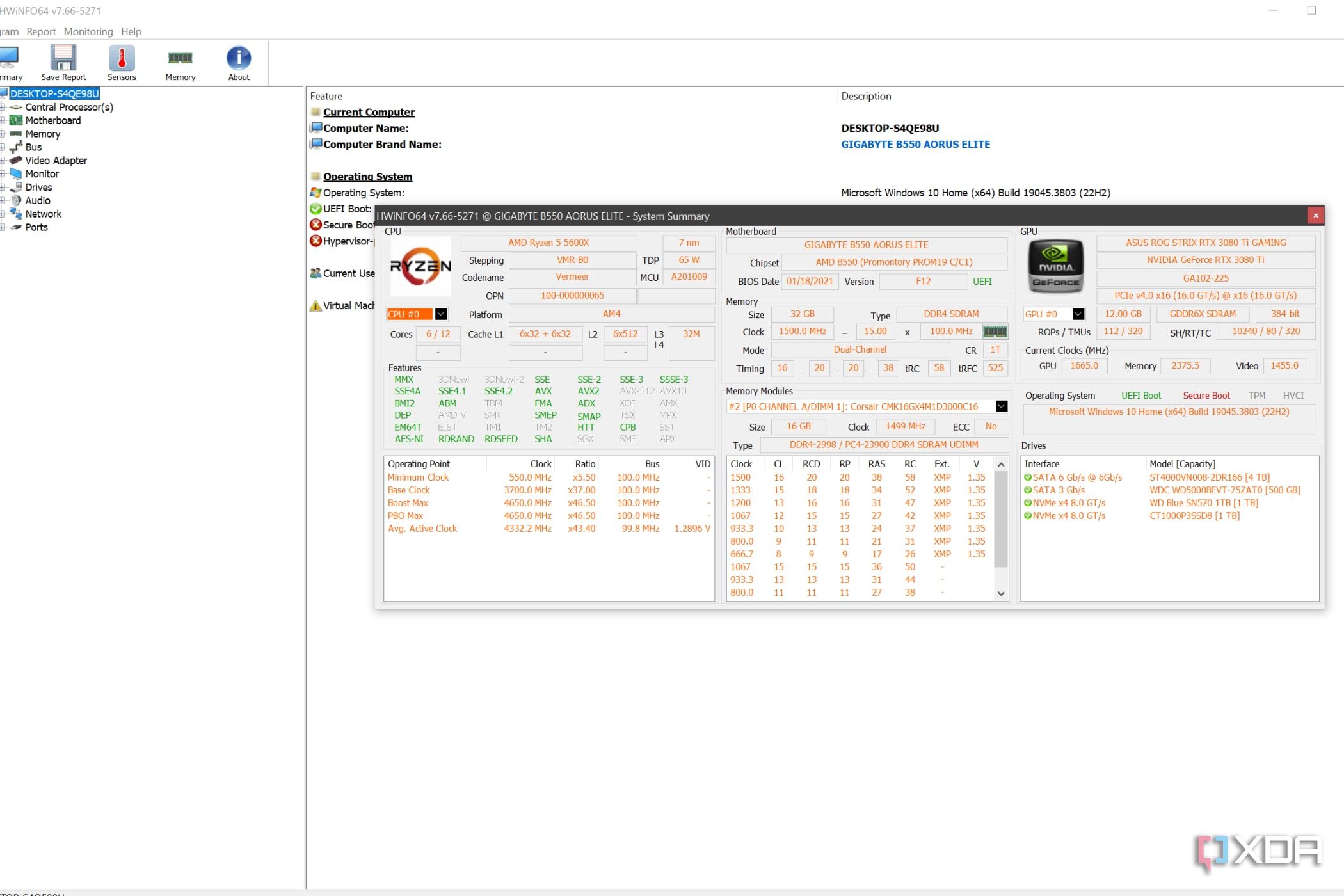Open the Report menu
The height and width of the screenshot is (896, 1344).
41,31
